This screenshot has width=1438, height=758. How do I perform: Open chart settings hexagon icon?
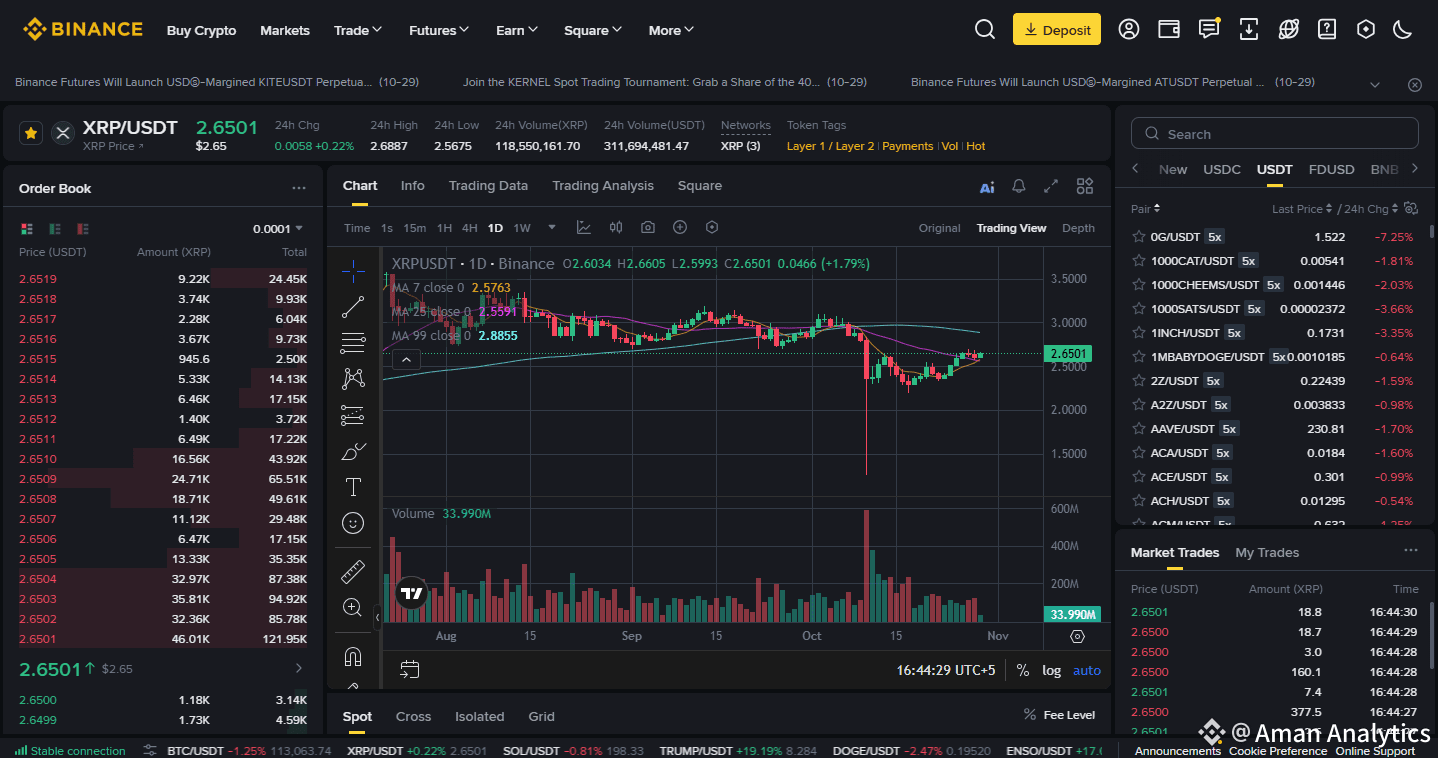712,228
